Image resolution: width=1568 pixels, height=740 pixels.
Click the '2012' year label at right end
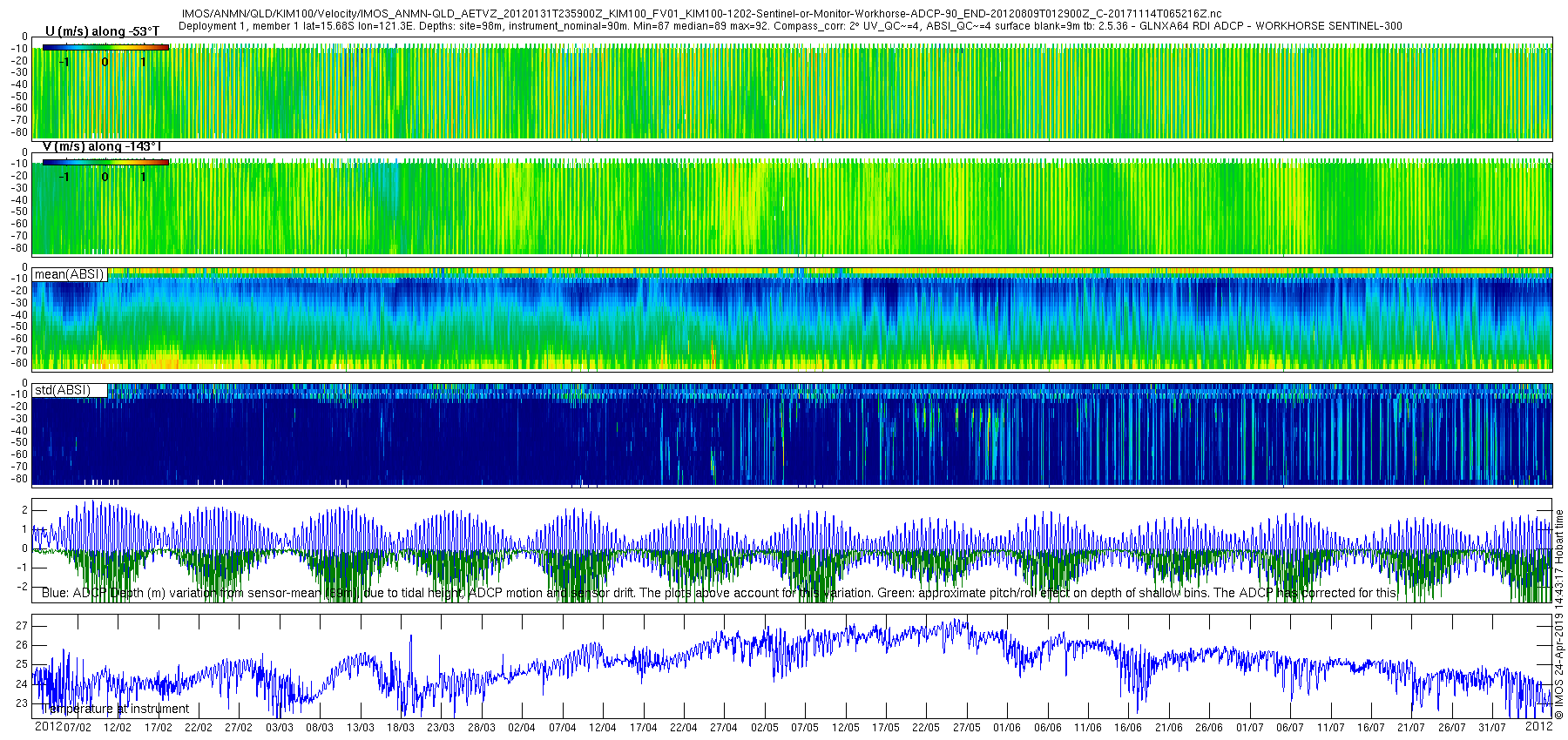[x=1538, y=726]
